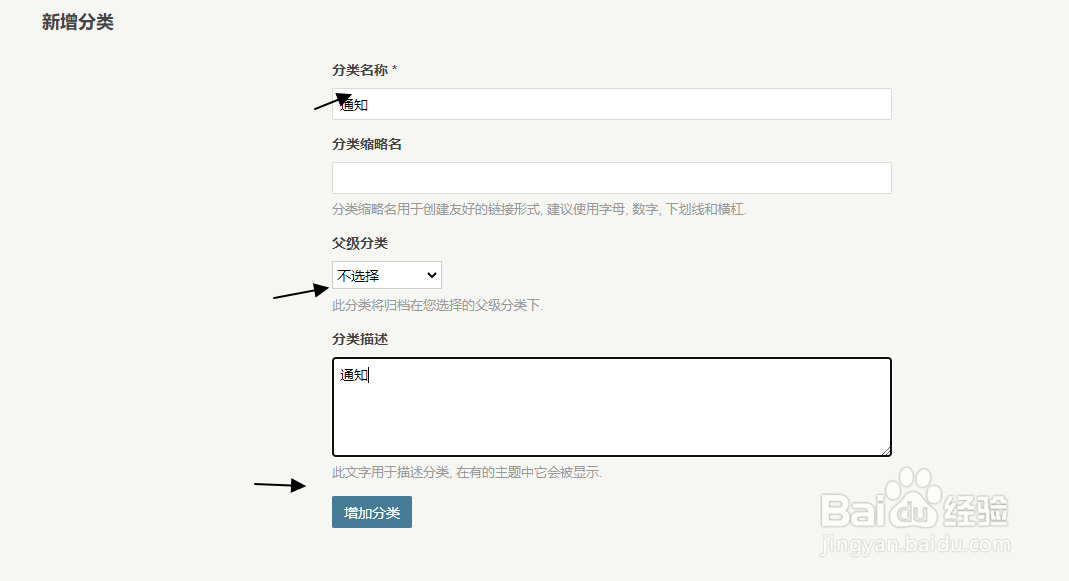1069x581 pixels.
Task: Click the resize grip of the 分类描述 textarea
Action: pyautogui.click(x=885, y=450)
